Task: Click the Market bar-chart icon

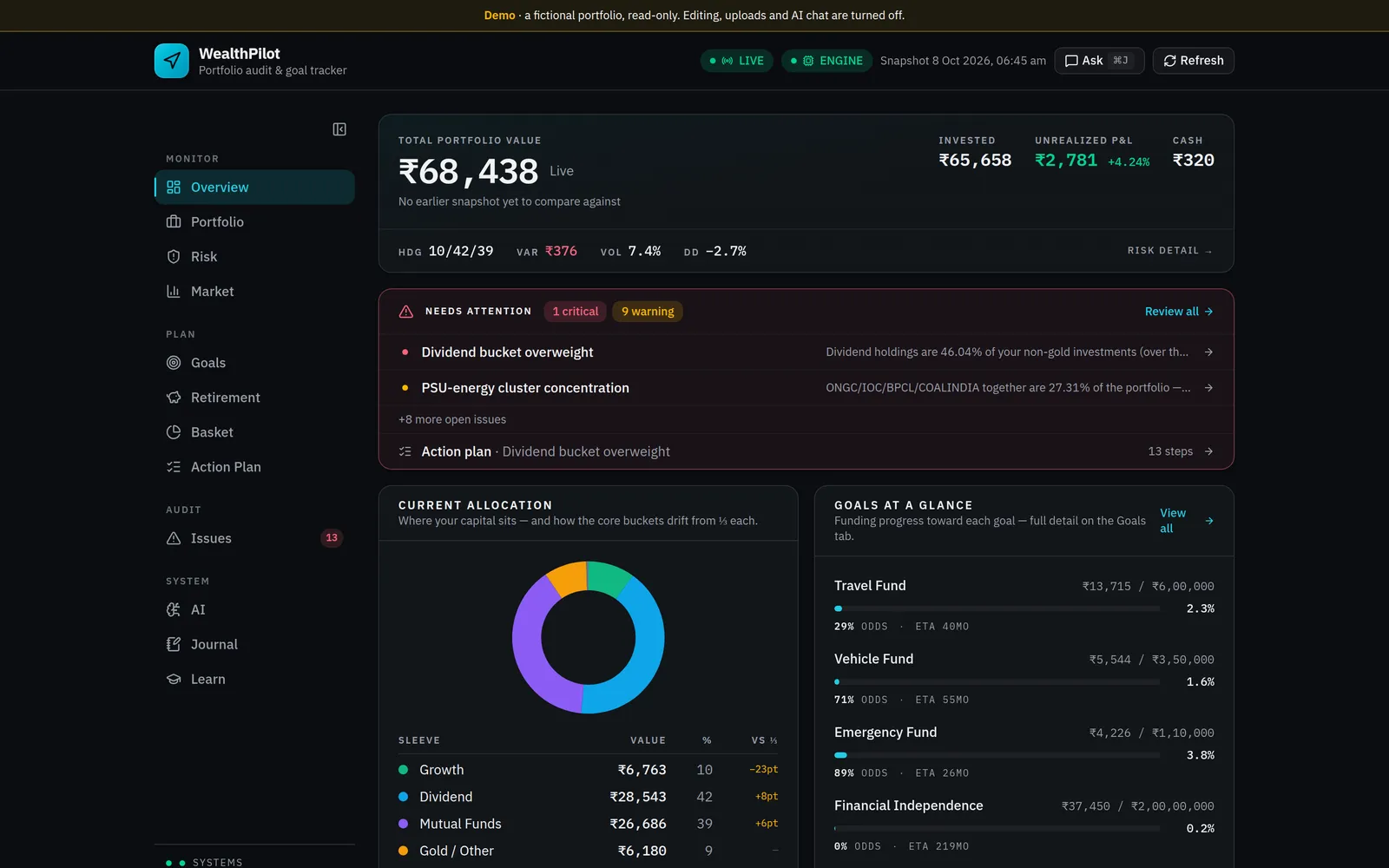Action: tap(174, 292)
